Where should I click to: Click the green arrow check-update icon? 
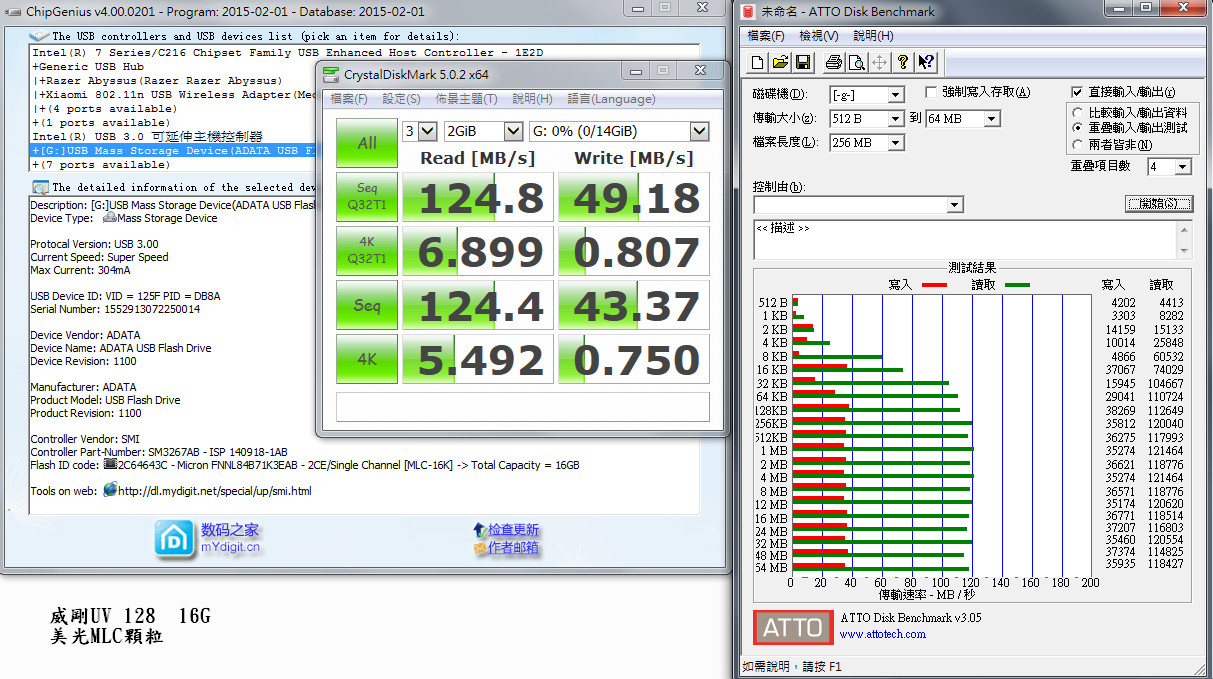(x=479, y=530)
